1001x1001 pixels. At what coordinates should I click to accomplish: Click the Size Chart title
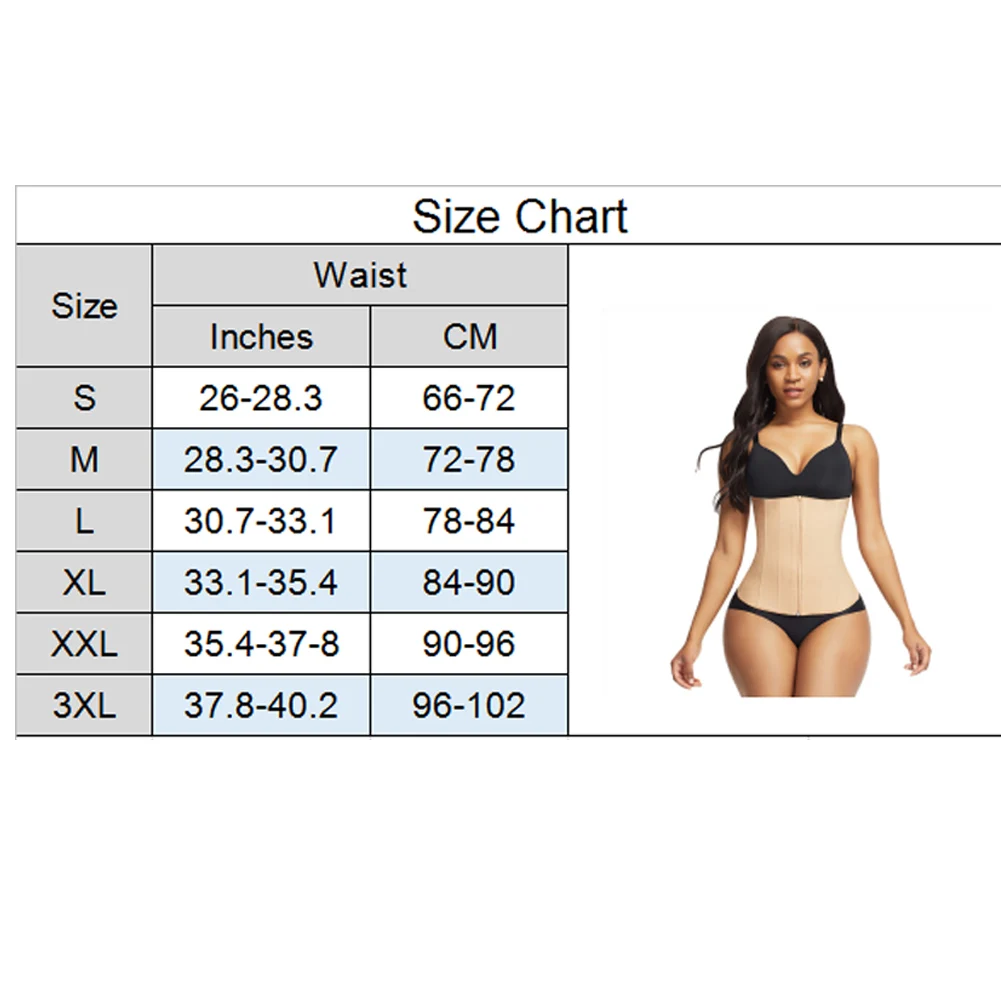coord(520,216)
